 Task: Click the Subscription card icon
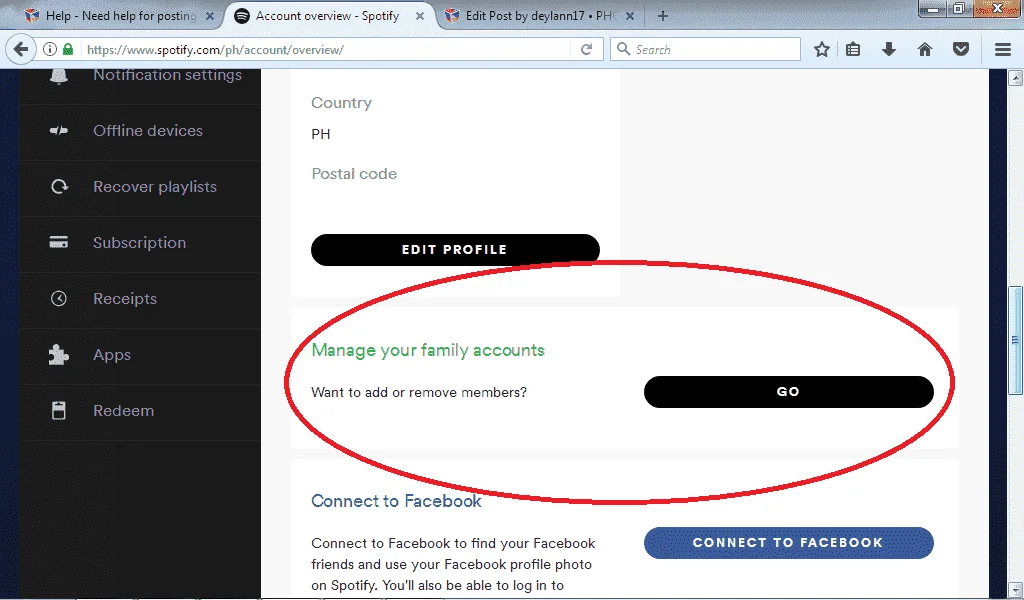click(x=59, y=242)
